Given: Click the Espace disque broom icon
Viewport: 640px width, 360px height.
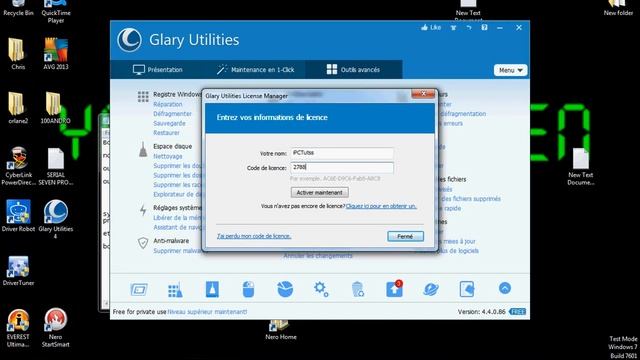Looking at the screenshot, I should (143, 150).
